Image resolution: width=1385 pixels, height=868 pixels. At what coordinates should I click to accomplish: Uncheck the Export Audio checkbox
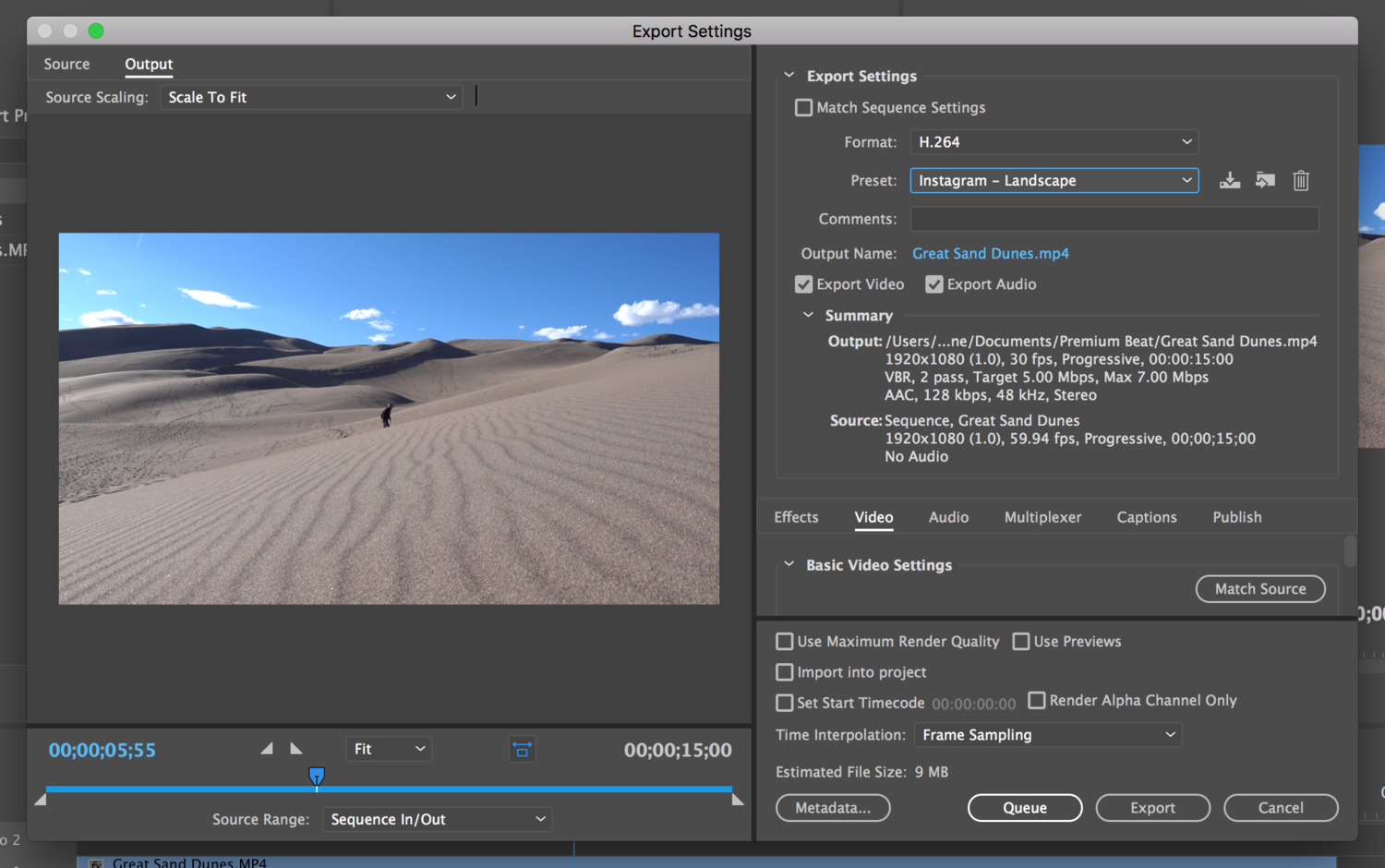click(x=934, y=284)
